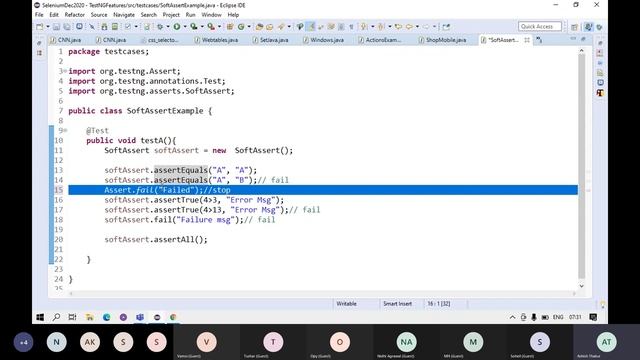Toggle the Show Whitespace Characters pilcrow icon
Screen dimensions: 640x360
tap(351, 27)
